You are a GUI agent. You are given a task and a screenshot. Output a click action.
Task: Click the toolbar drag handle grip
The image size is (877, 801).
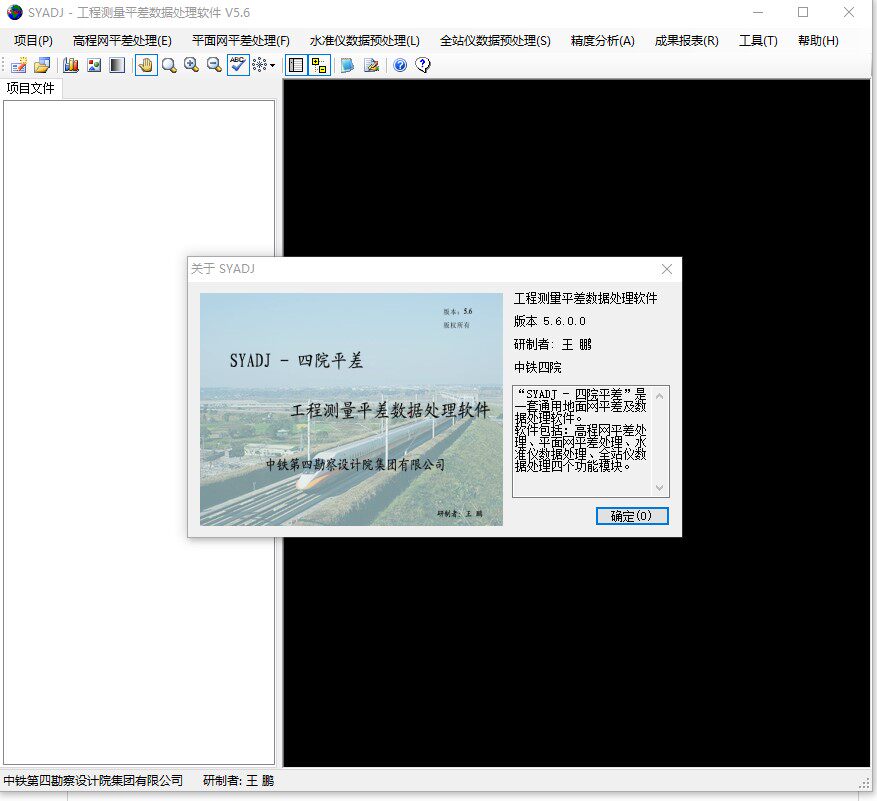tap(4, 65)
